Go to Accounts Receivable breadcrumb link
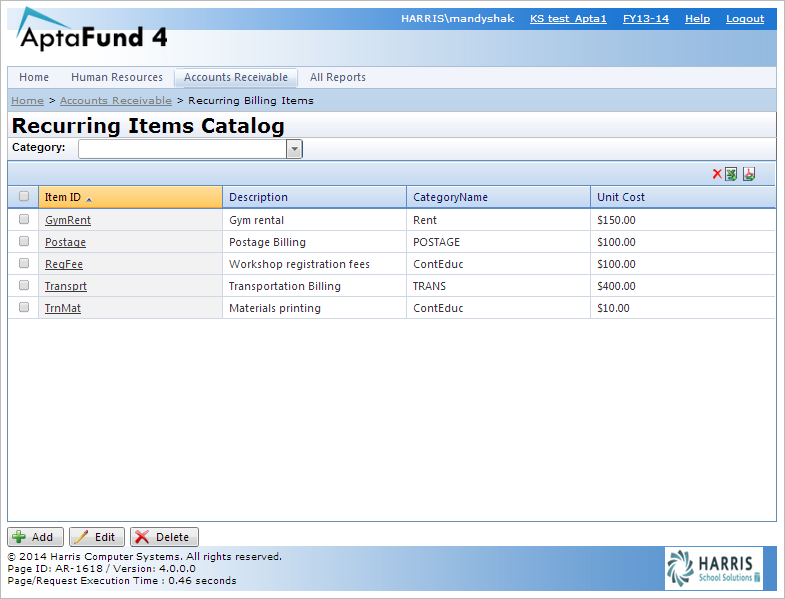785x599 pixels. coord(116,101)
